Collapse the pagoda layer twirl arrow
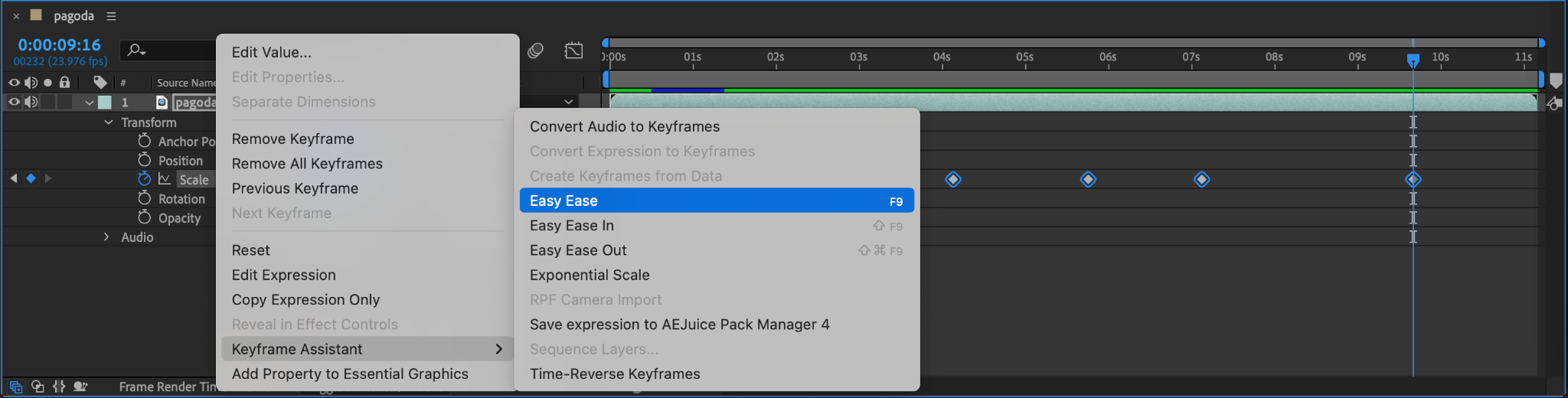Screen dimensions: 1568x398 [90, 103]
